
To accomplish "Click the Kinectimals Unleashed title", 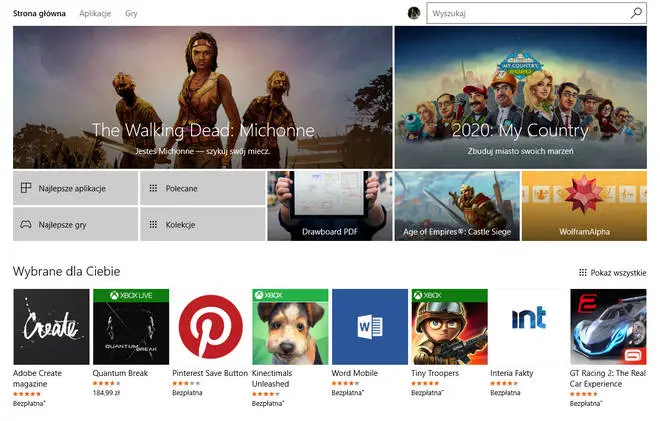I will [x=272, y=378].
